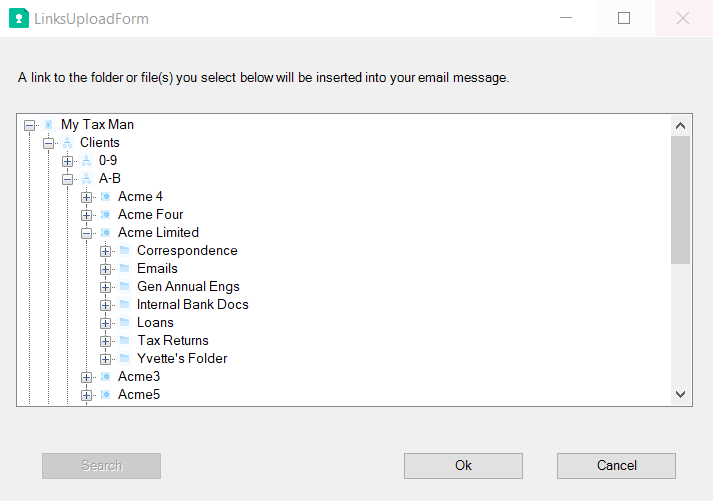Screen dimensions: 713x501
Task: Click the group icon next to Clients
Action: pyautogui.click(x=67, y=143)
